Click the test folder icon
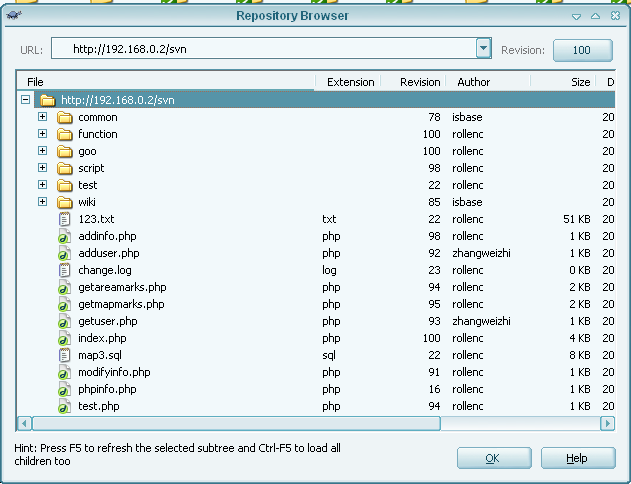The height and width of the screenshot is (484, 631). [x=64, y=185]
